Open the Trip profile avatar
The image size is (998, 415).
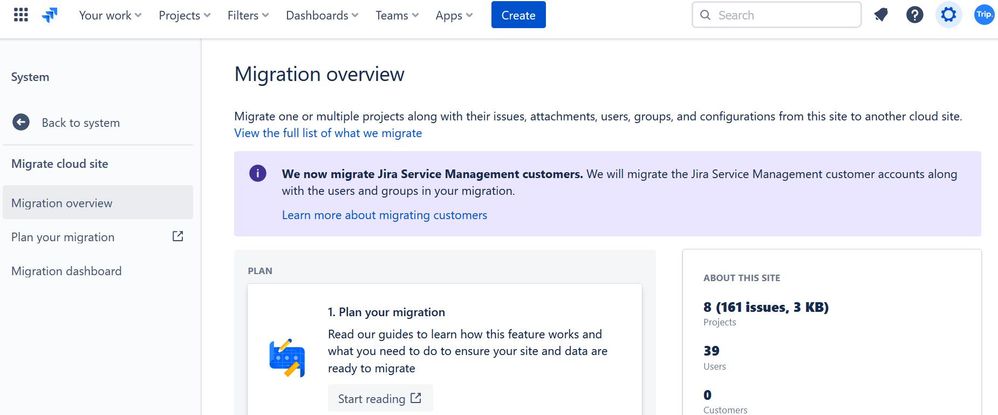983,15
